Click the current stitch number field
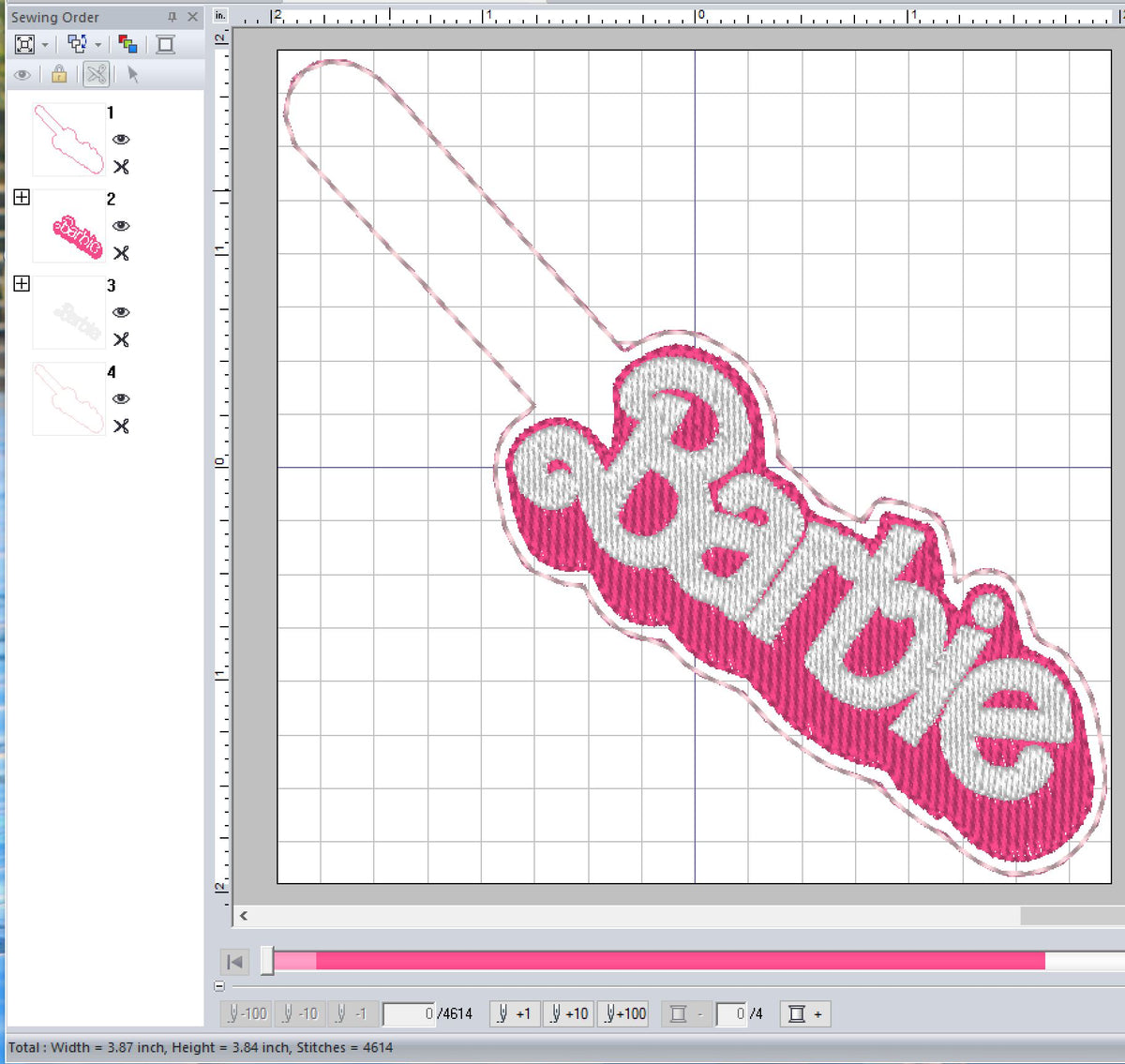Image resolution: width=1125 pixels, height=1064 pixels. click(409, 1013)
